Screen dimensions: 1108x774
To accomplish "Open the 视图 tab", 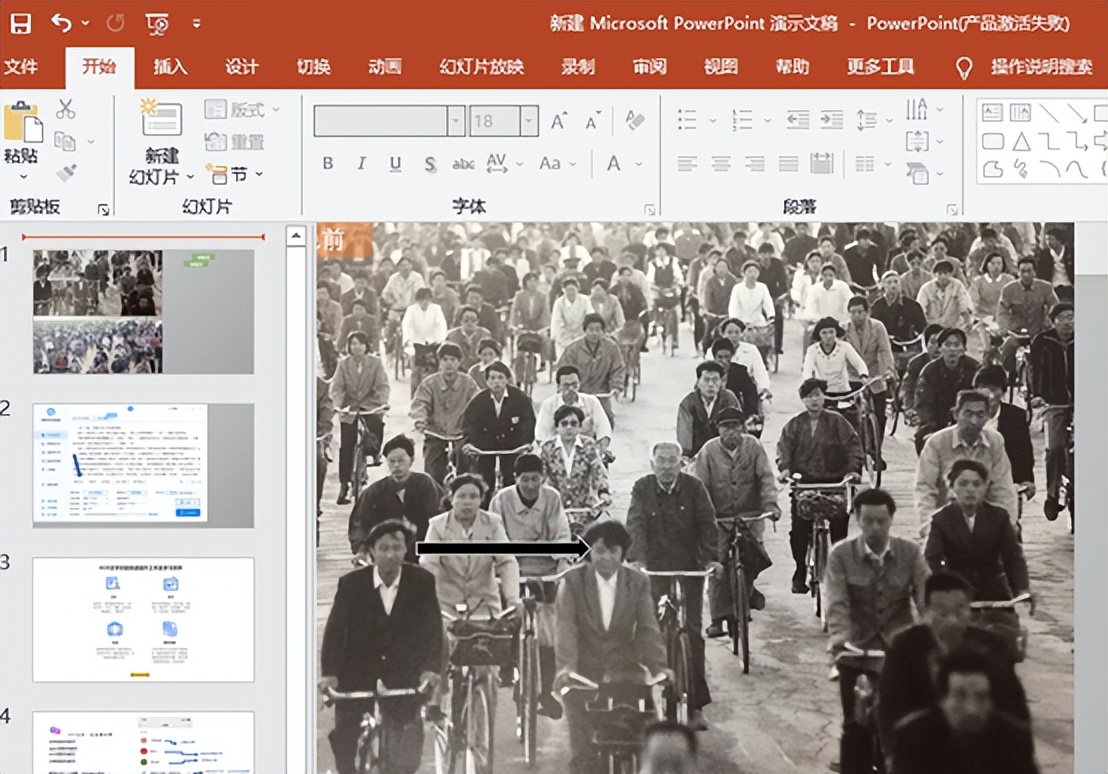I will [721, 67].
